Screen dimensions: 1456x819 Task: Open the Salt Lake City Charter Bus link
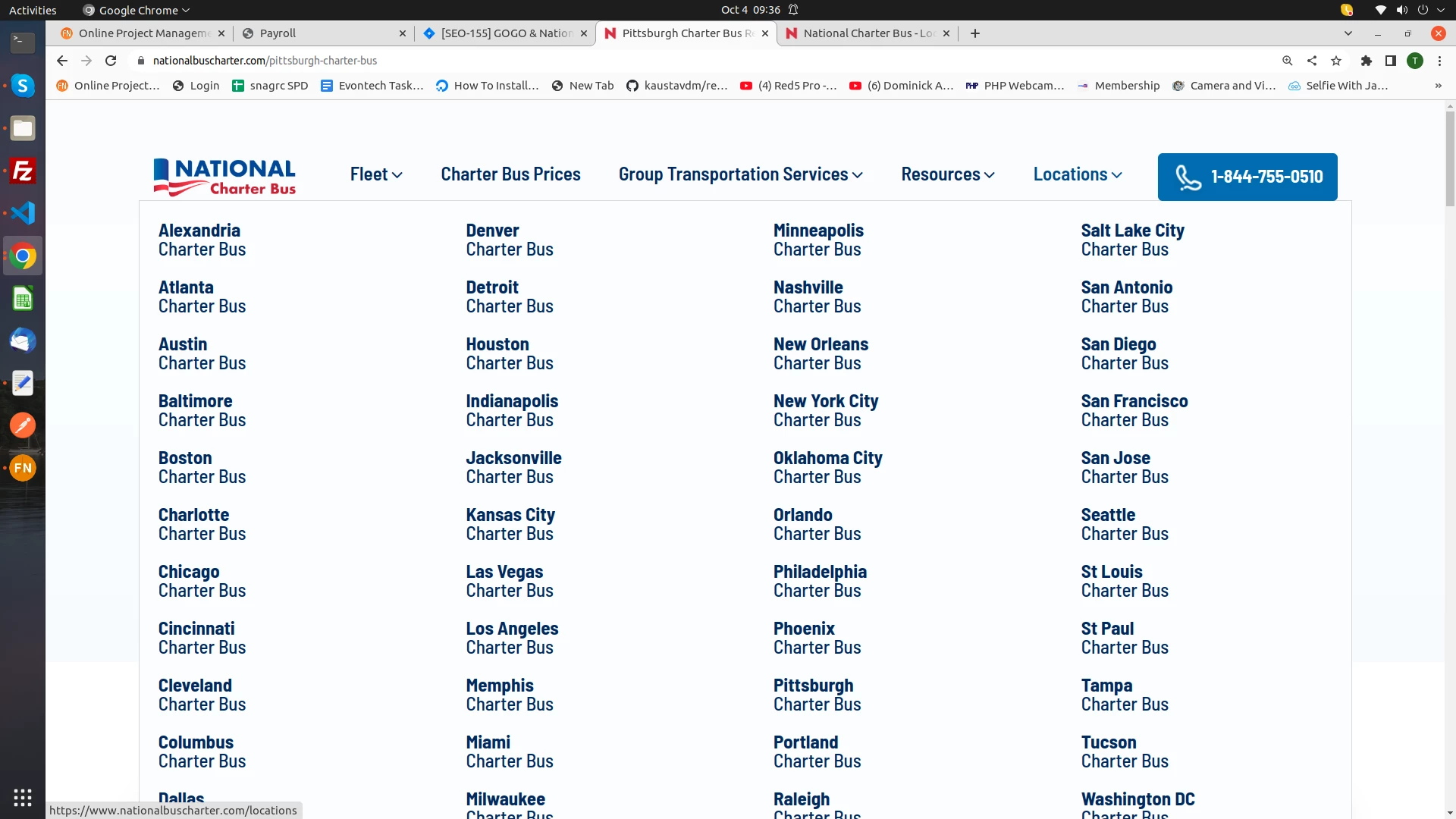pos(1133,240)
